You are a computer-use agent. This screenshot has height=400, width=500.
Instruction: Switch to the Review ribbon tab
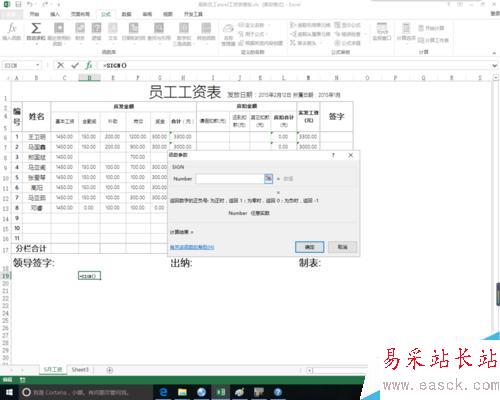(147, 14)
